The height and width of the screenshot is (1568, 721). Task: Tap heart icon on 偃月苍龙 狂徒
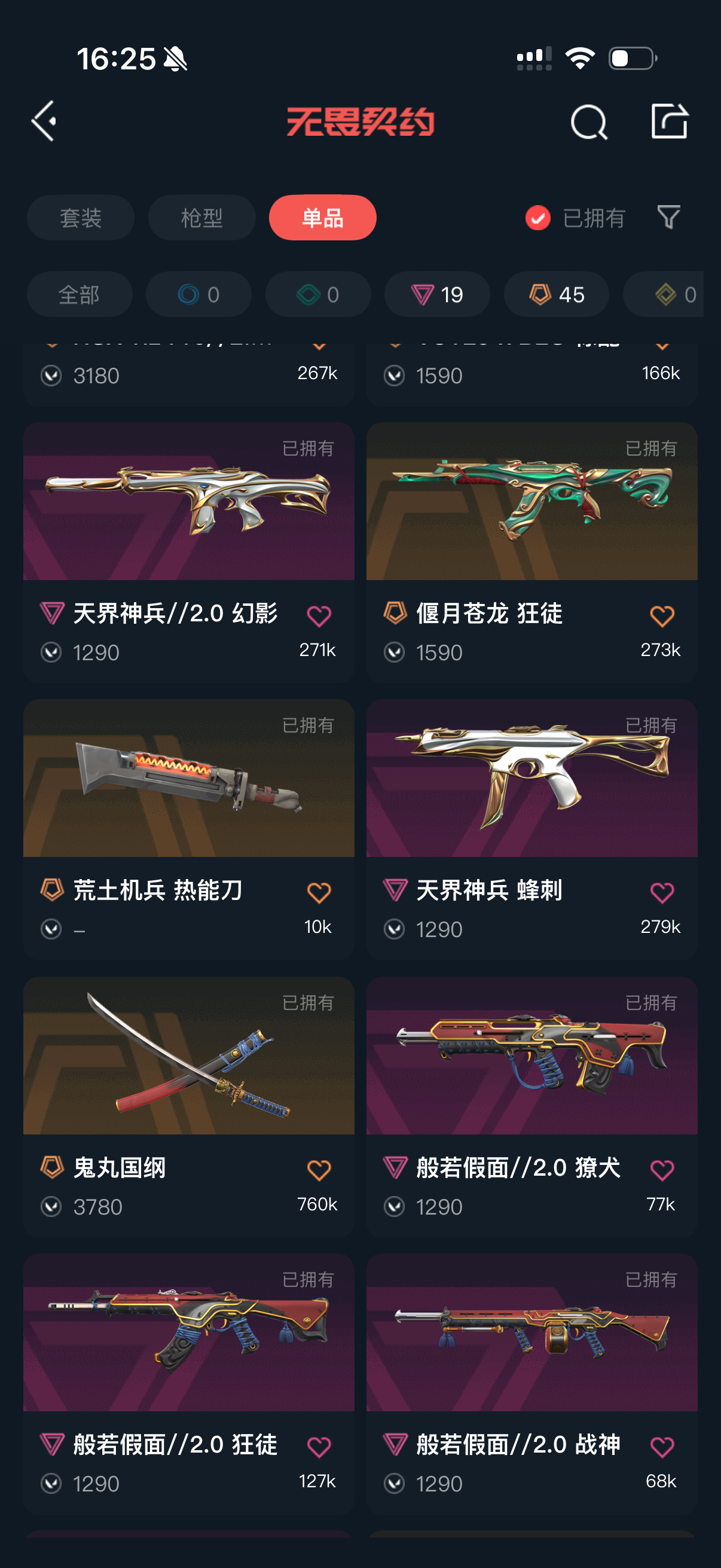pos(662,616)
